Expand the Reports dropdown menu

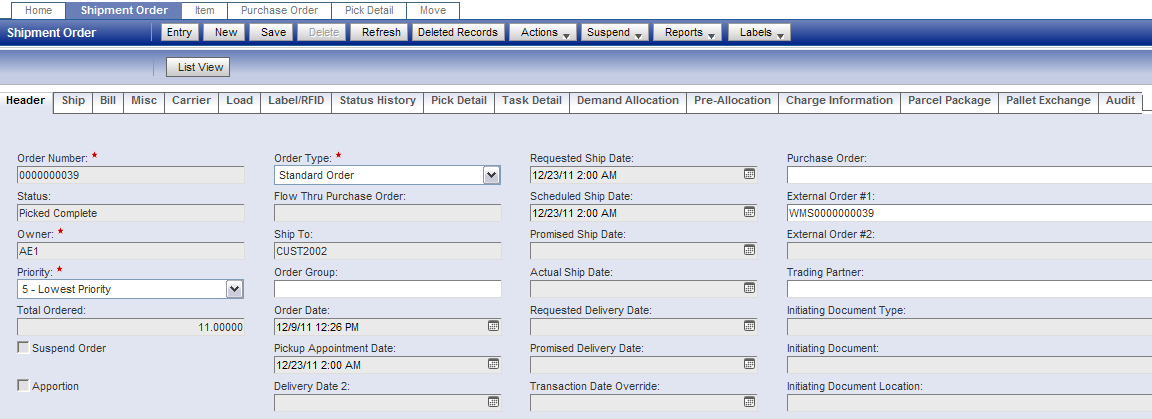(x=687, y=32)
